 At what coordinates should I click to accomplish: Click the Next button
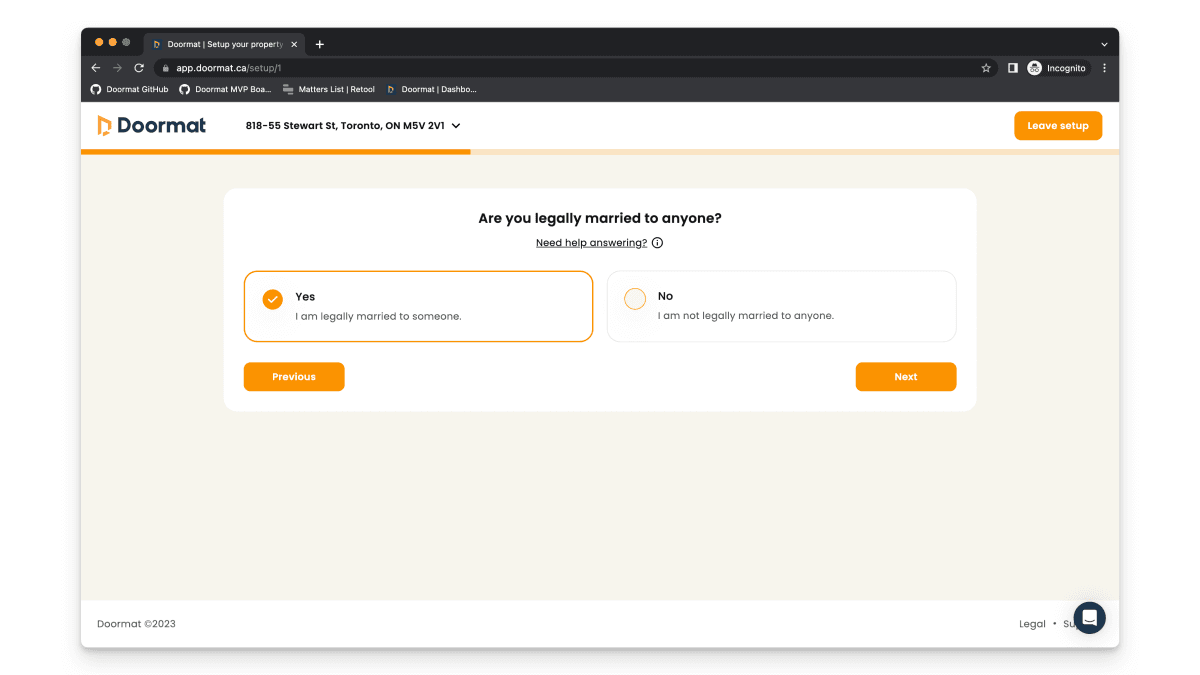pyautogui.click(x=905, y=377)
